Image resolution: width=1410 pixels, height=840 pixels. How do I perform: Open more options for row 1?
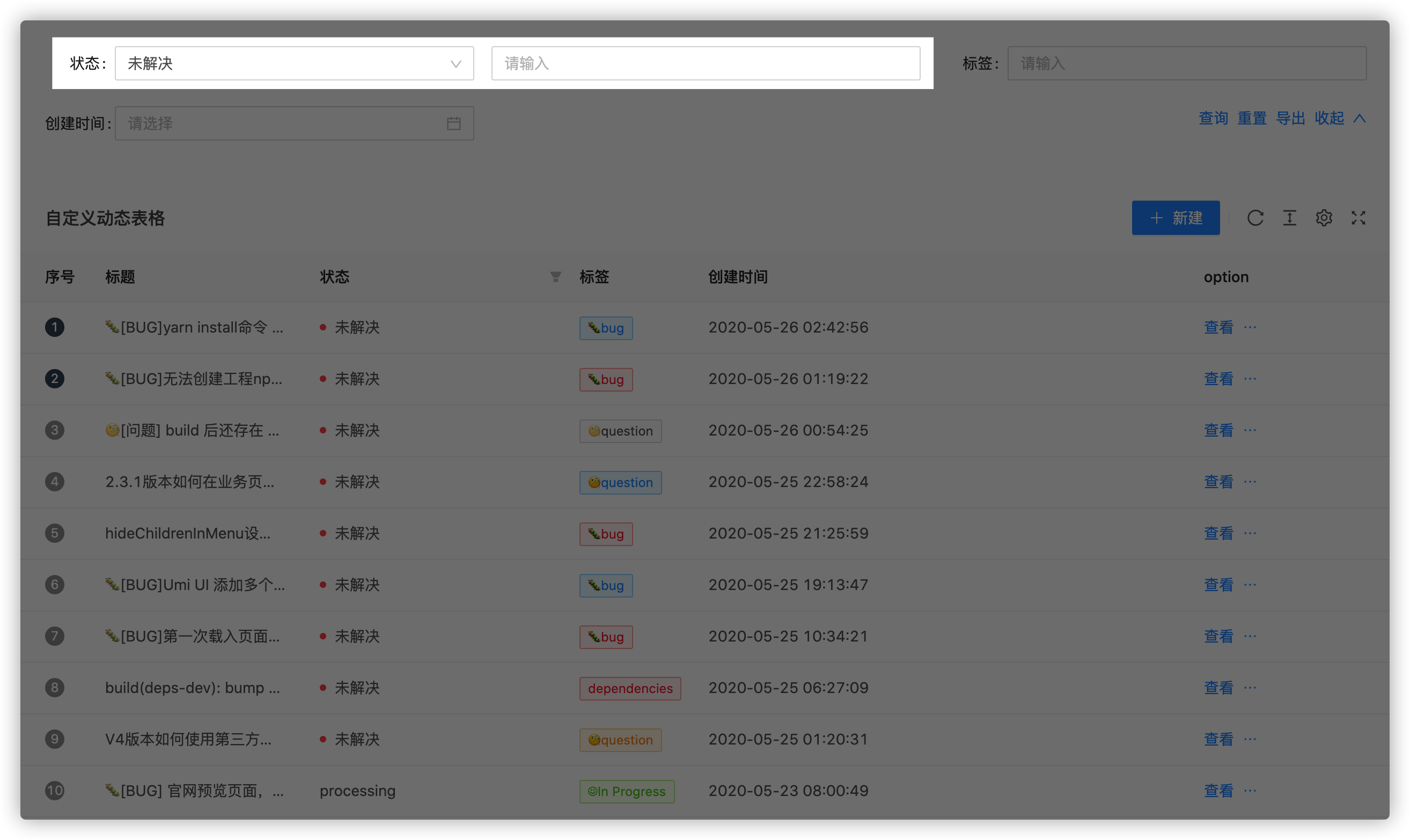[x=1250, y=327]
